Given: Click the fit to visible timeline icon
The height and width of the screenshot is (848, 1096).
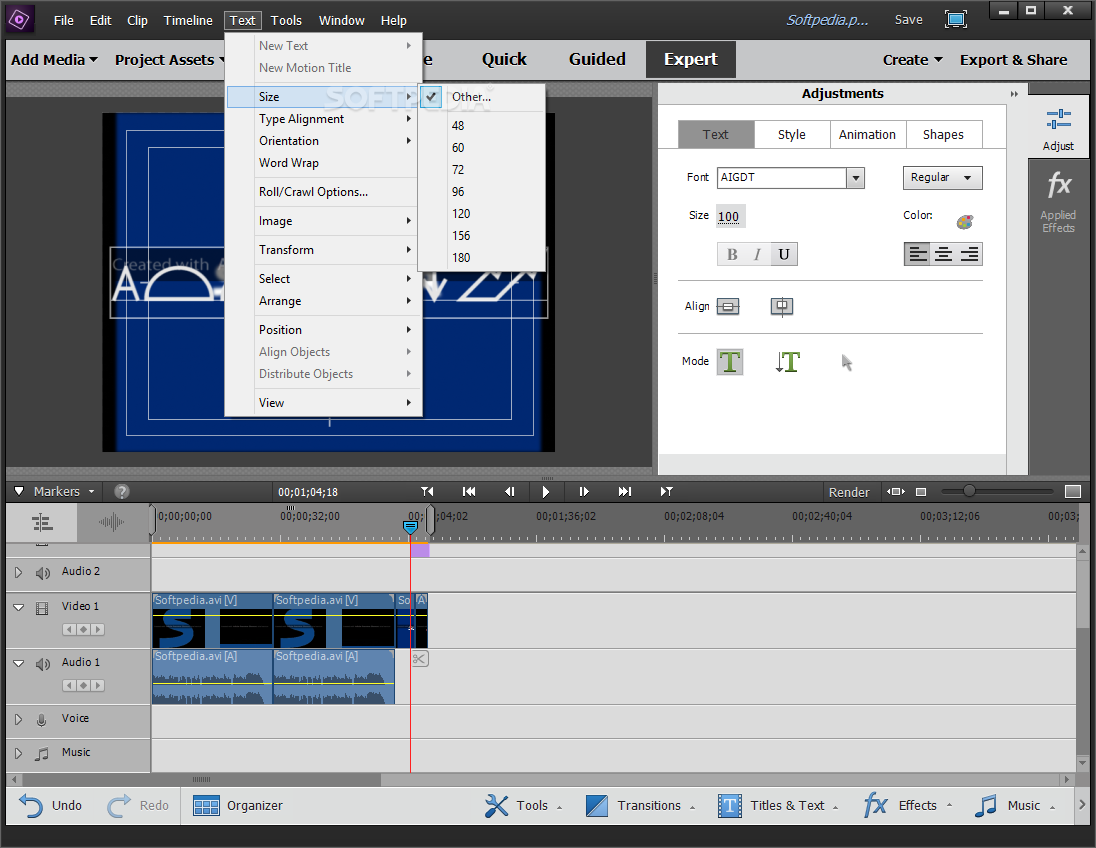Looking at the screenshot, I should [x=895, y=491].
